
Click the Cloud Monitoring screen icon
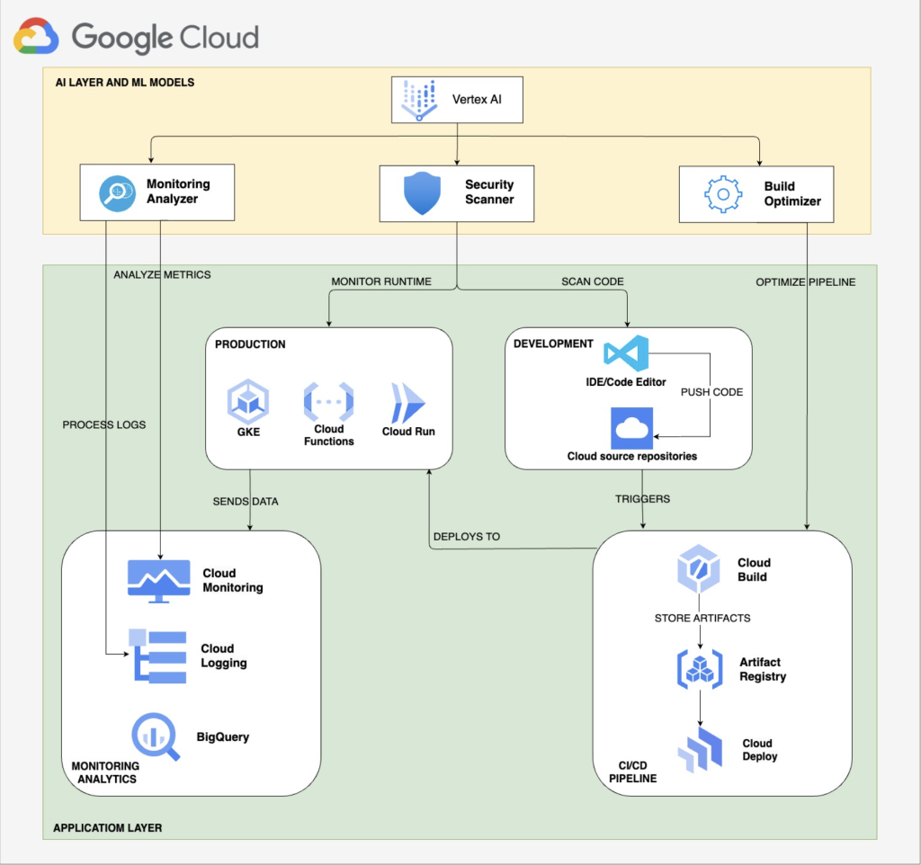pos(159,581)
